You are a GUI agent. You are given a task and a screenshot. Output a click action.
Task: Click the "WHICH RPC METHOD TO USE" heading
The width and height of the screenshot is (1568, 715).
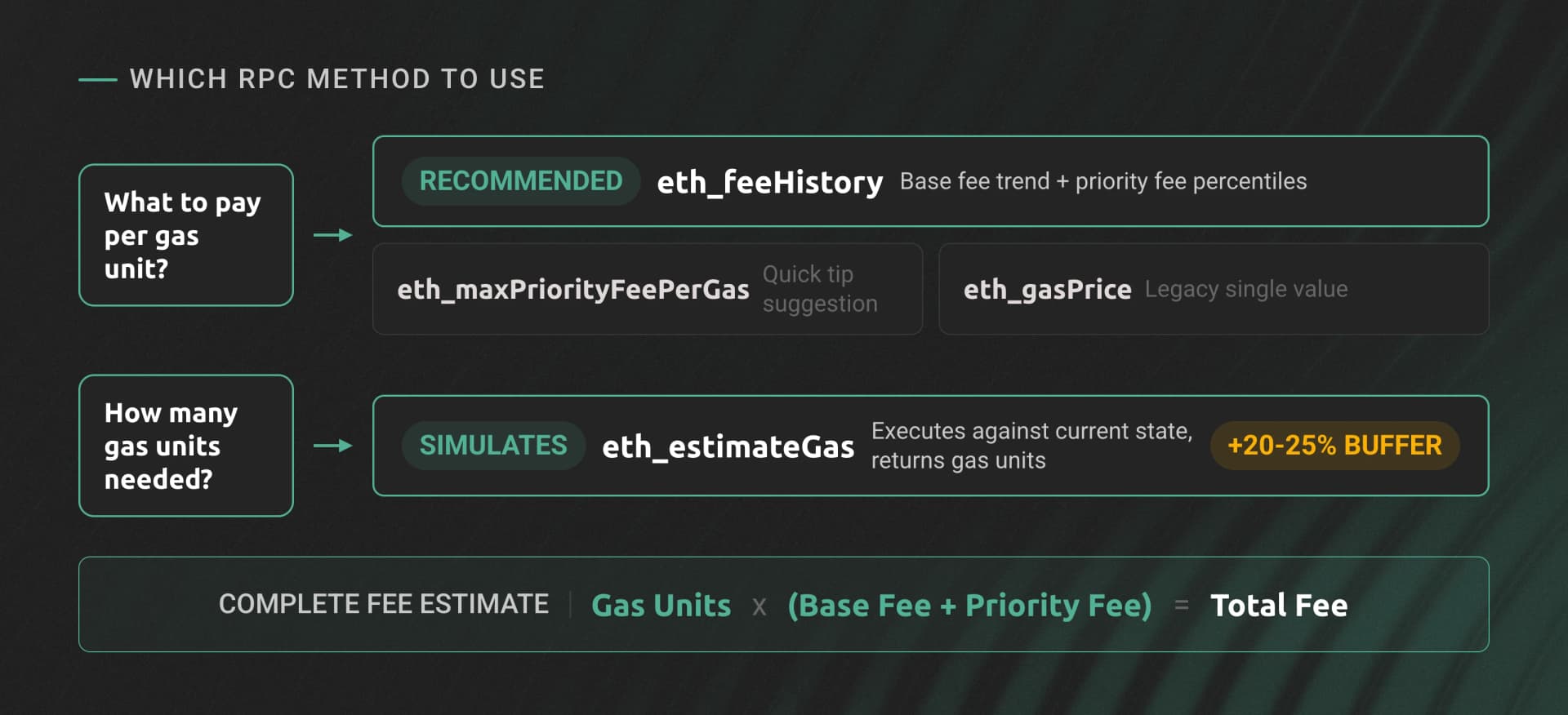tap(336, 79)
